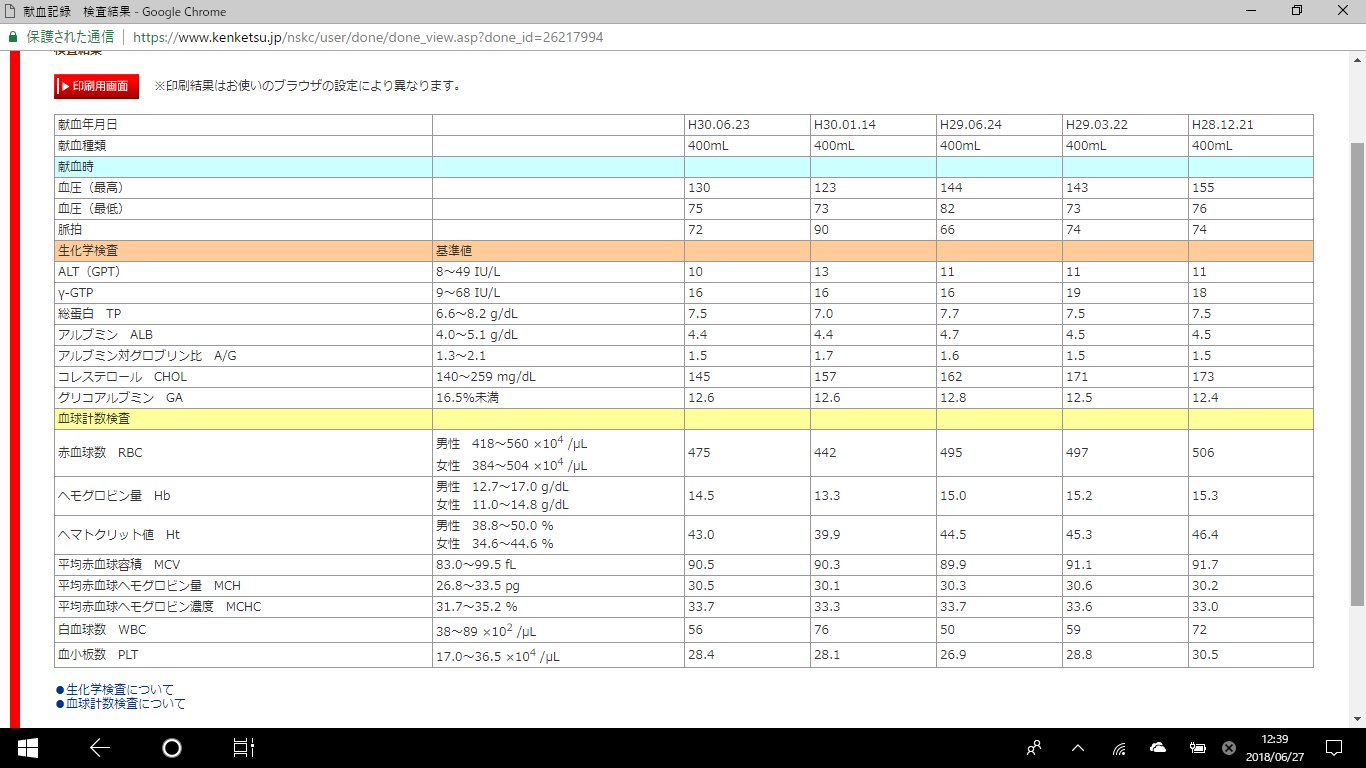Click the URL in the address bar

[367, 37]
